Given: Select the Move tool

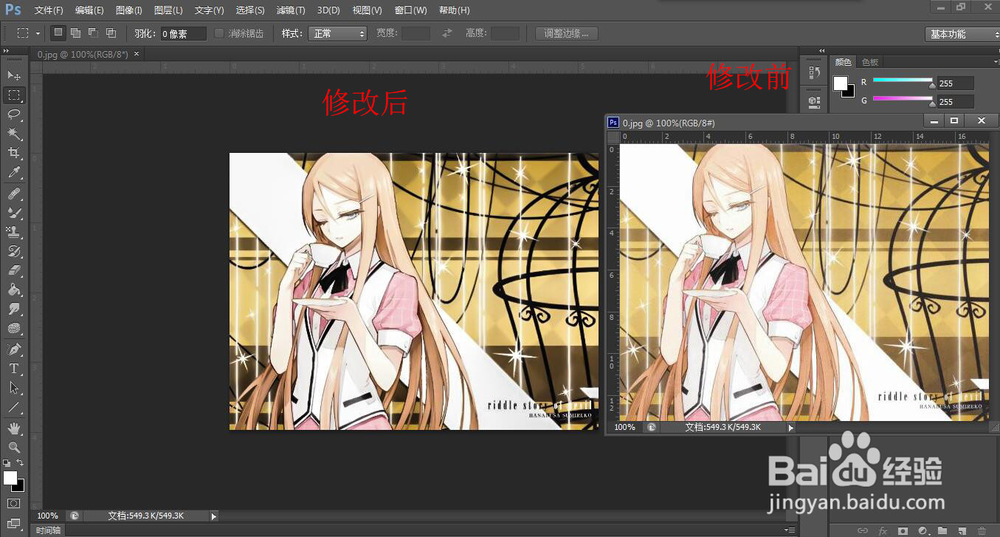Looking at the screenshot, I should 14,76.
